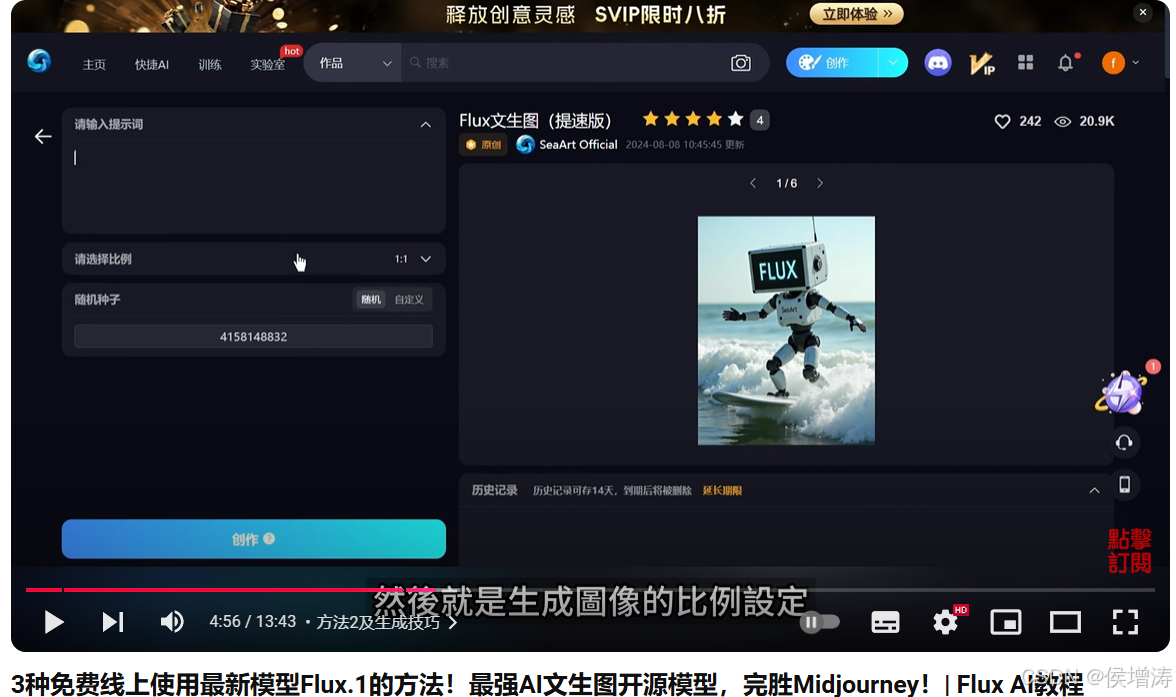The height and width of the screenshot is (697, 1176).
Task: Seek on the video progress bar
Action: tap(588, 590)
